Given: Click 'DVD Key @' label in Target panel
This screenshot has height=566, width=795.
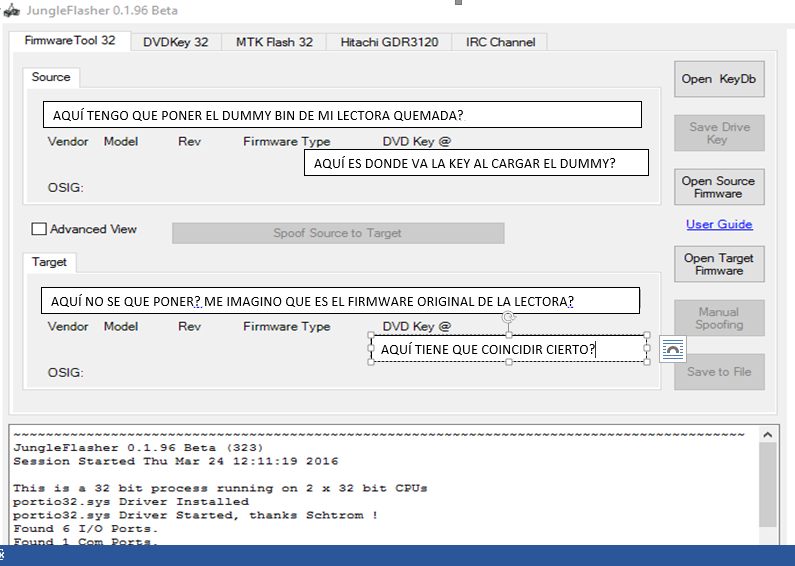Looking at the screenshot, I should click(416, 327).
